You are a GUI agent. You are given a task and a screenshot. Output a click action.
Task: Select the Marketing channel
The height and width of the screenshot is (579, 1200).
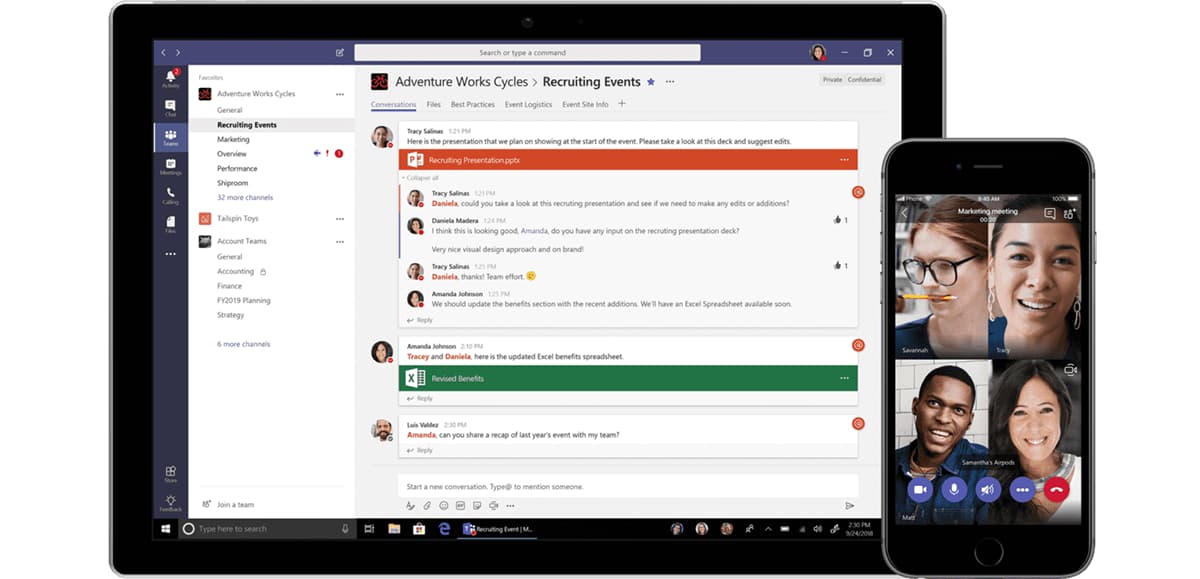(x=233, y=139)
